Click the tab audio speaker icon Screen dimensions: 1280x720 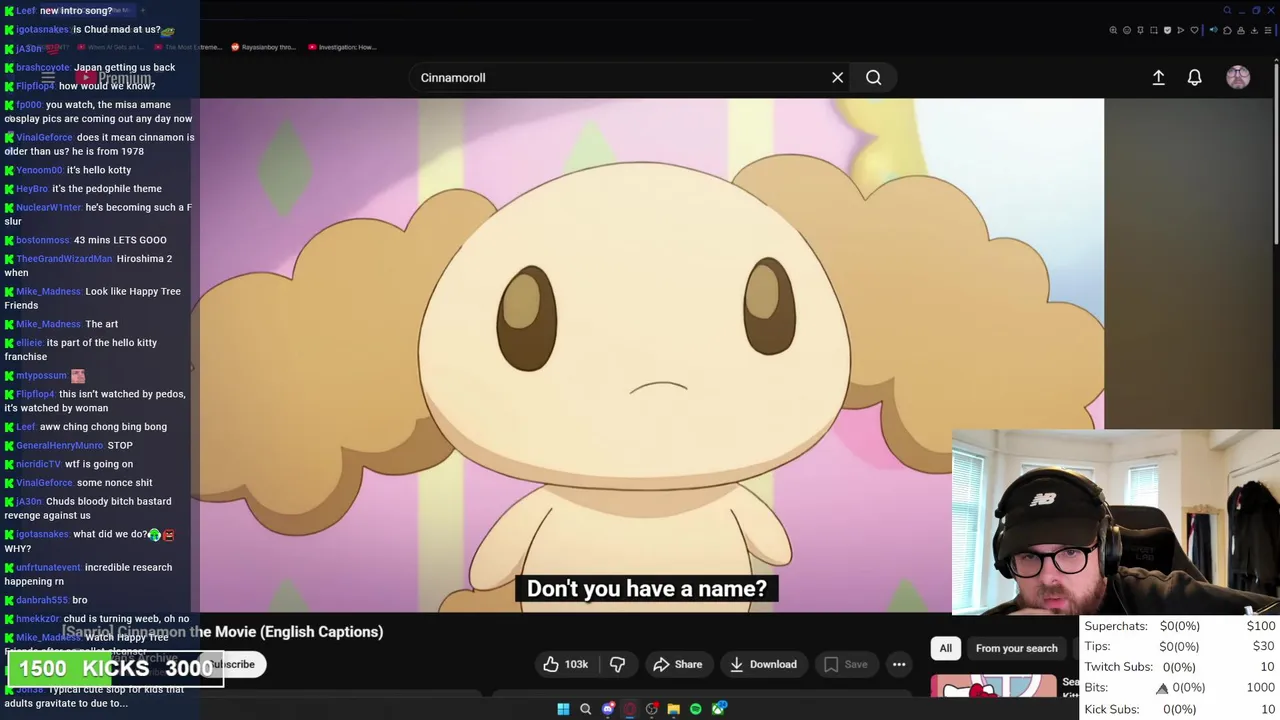point(1214,30)
